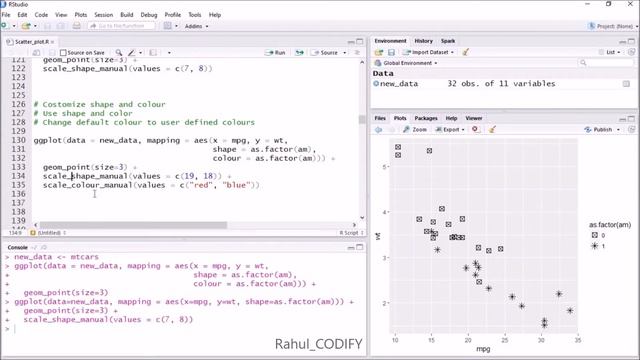Refresh the Environment pane
This screenshot has height=360, width=640.
point(631,52)
